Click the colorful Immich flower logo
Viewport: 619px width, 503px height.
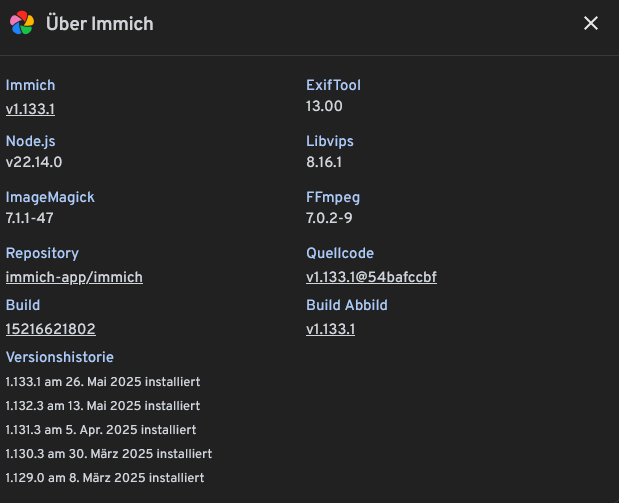click(22, 23)
